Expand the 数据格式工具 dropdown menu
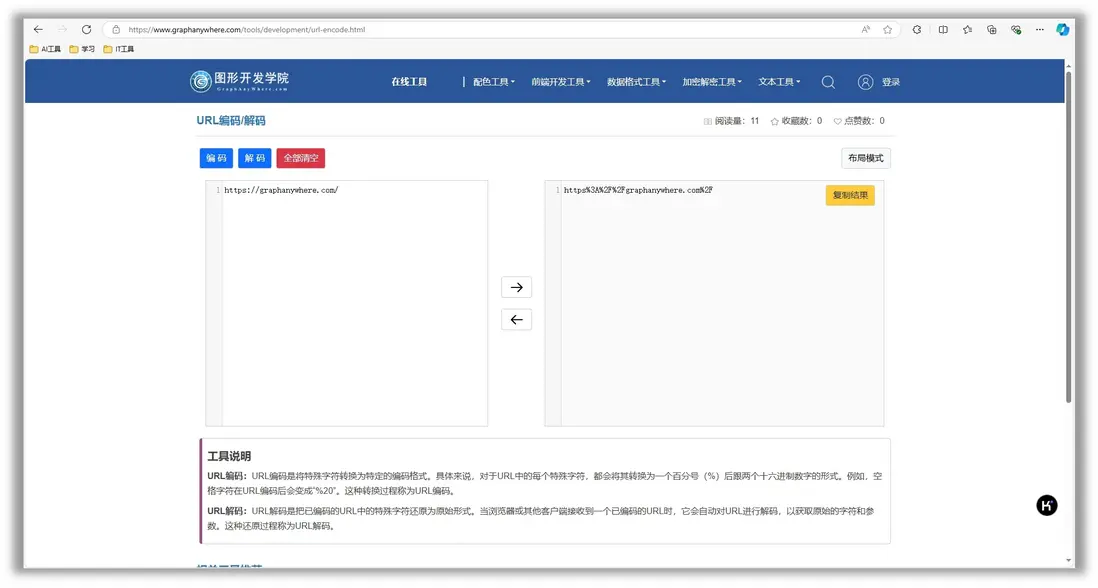 pos(637,82)
